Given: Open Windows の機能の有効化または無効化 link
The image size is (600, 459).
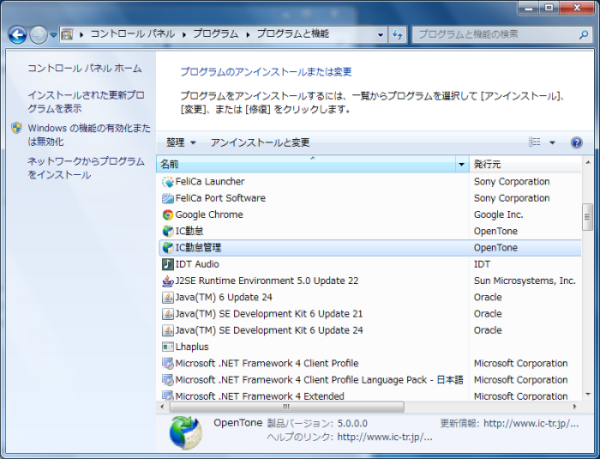Looking at the screenshot, I should tap(89, 135).
